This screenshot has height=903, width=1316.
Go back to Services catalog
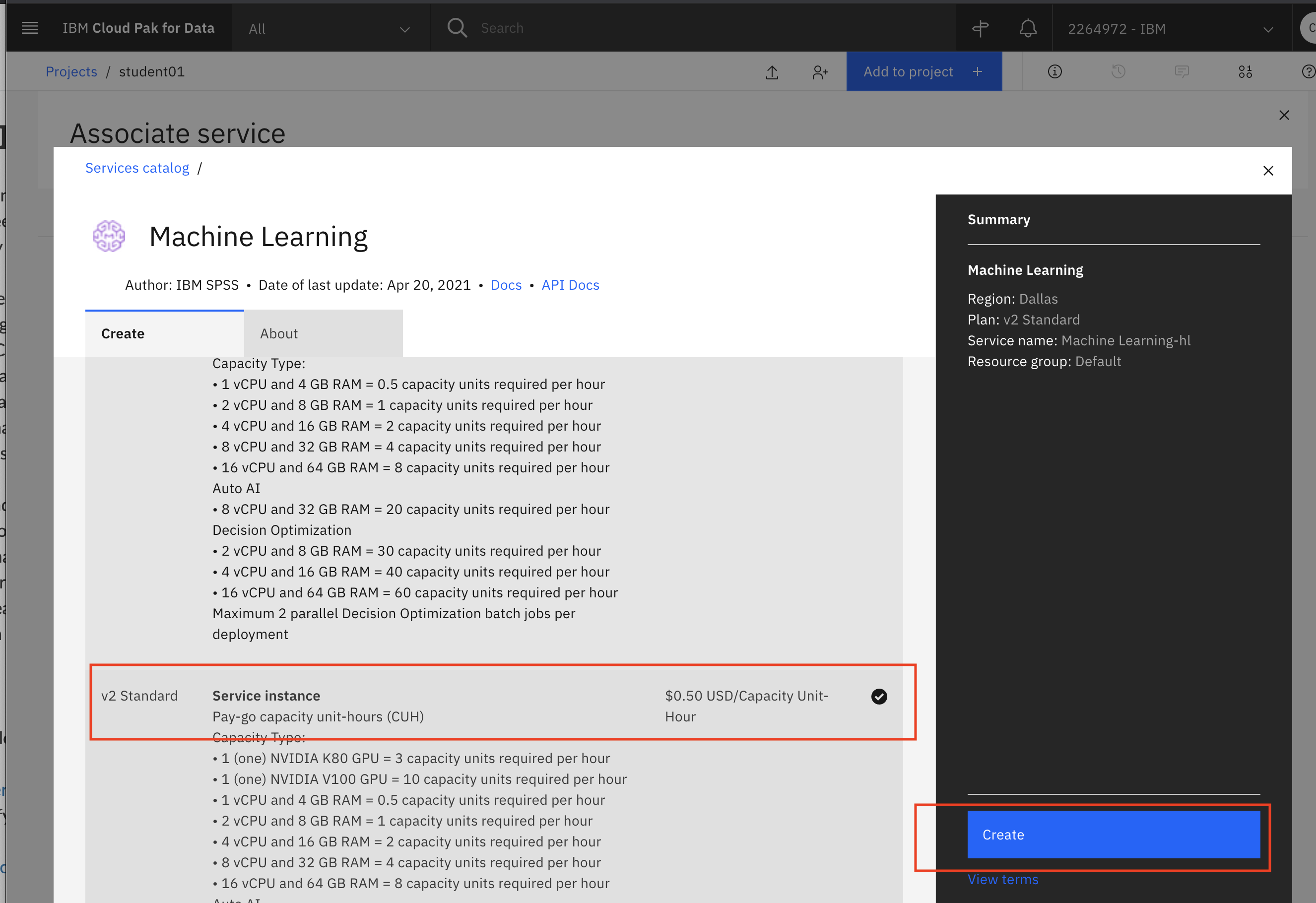point(137,168)
